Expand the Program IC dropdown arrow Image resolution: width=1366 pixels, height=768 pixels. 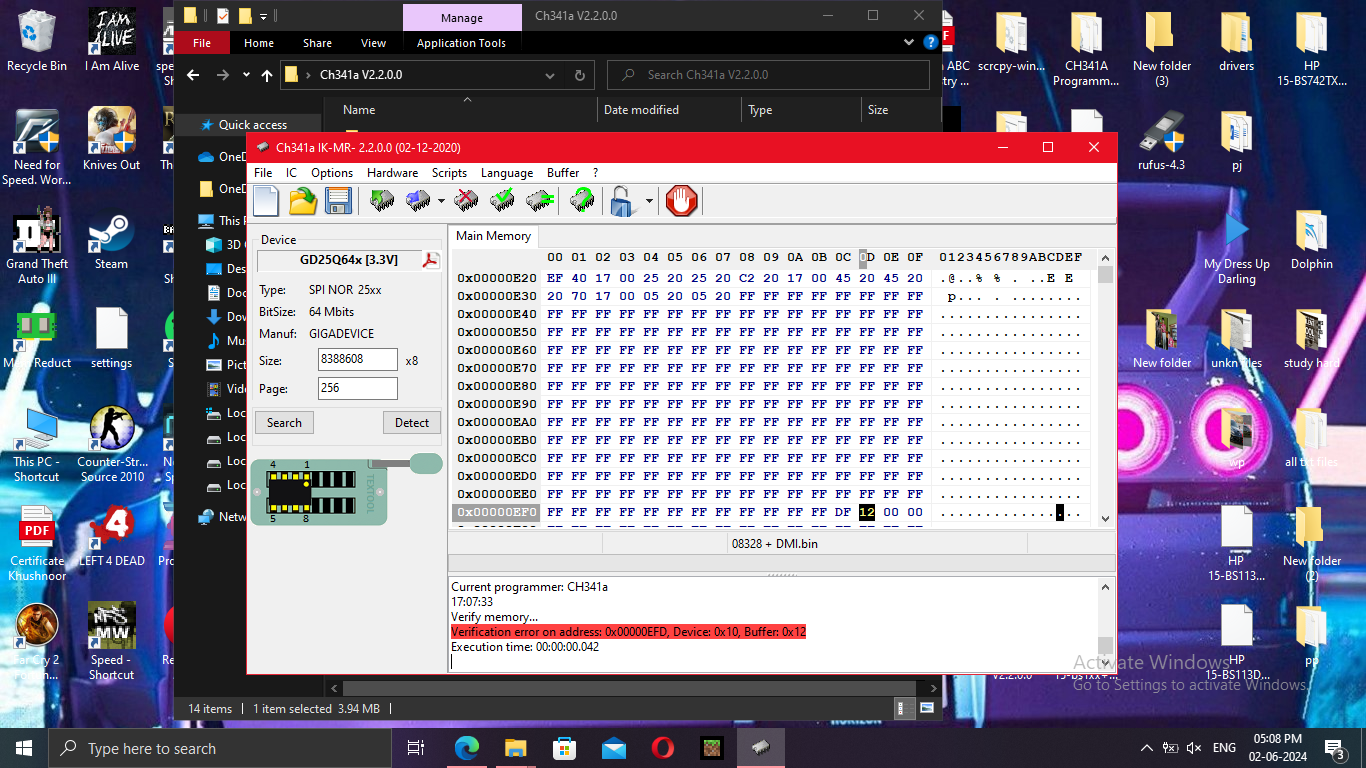pos(441,202)
